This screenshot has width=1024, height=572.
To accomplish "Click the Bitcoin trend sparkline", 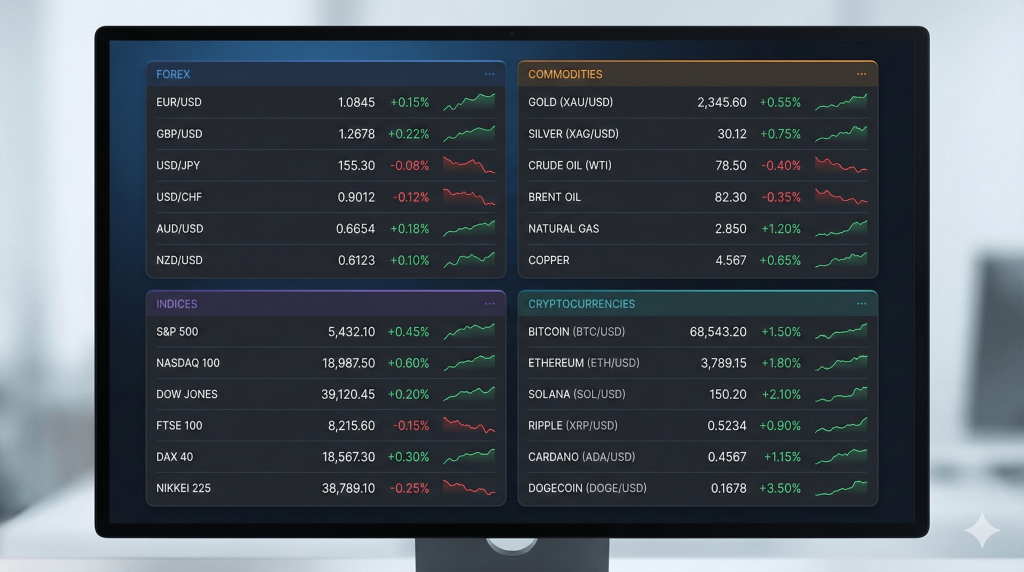I will click(841, 331).
